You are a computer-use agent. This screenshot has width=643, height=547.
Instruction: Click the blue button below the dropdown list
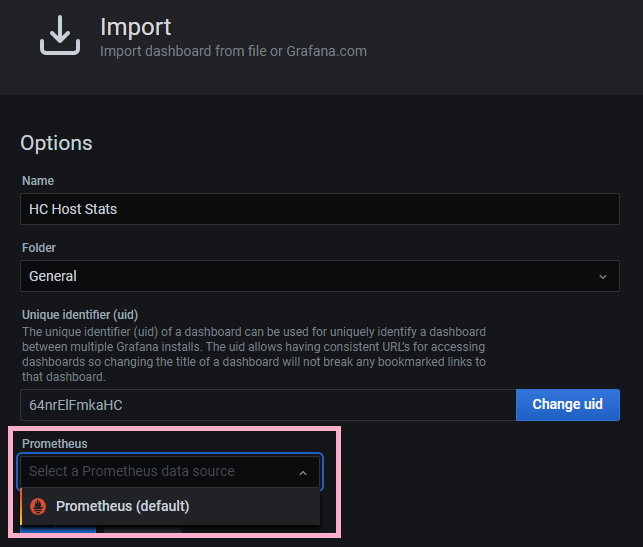point(58,530)
